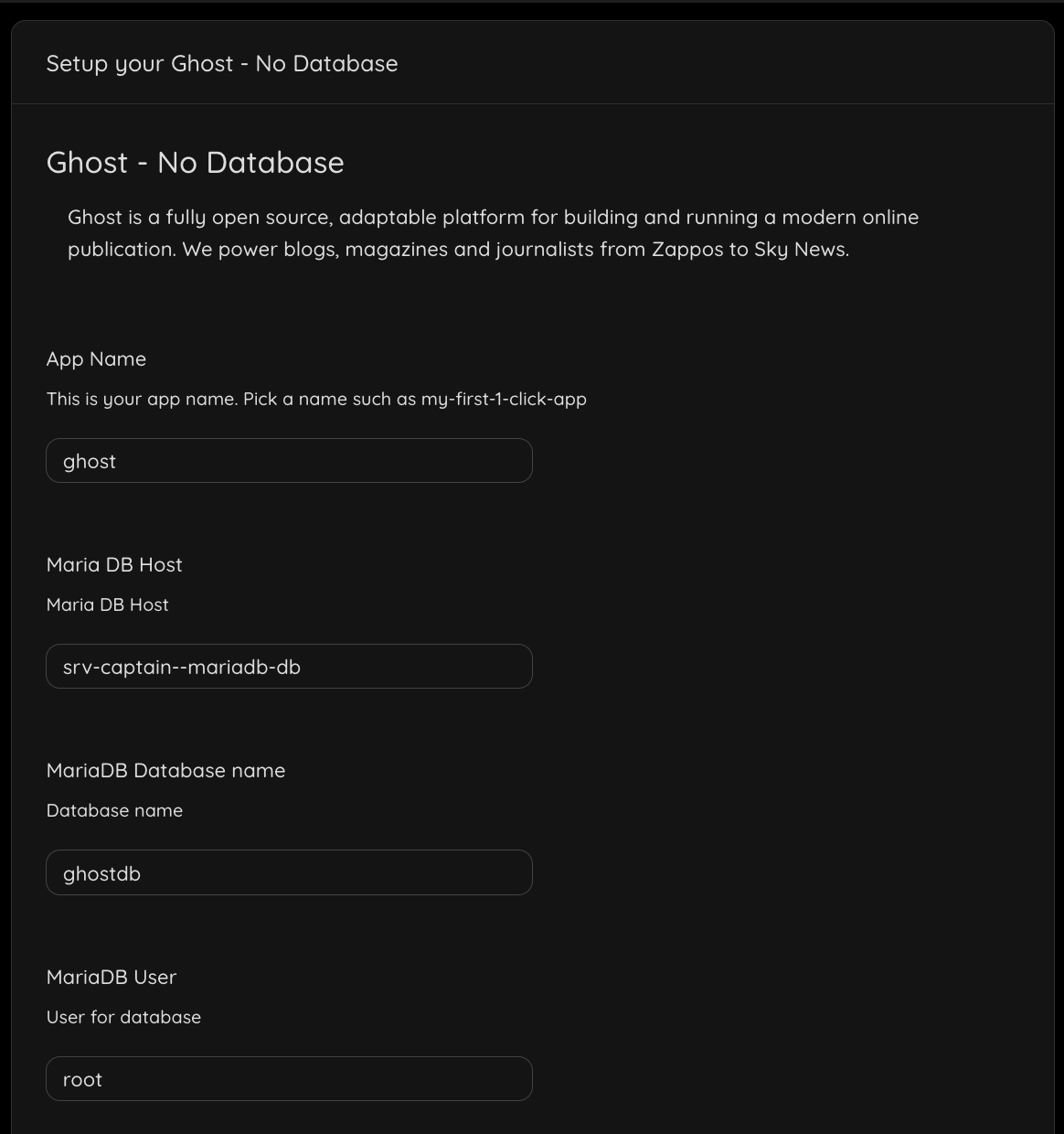Click the 'User for database' helper text

[x=123, y=1018]
